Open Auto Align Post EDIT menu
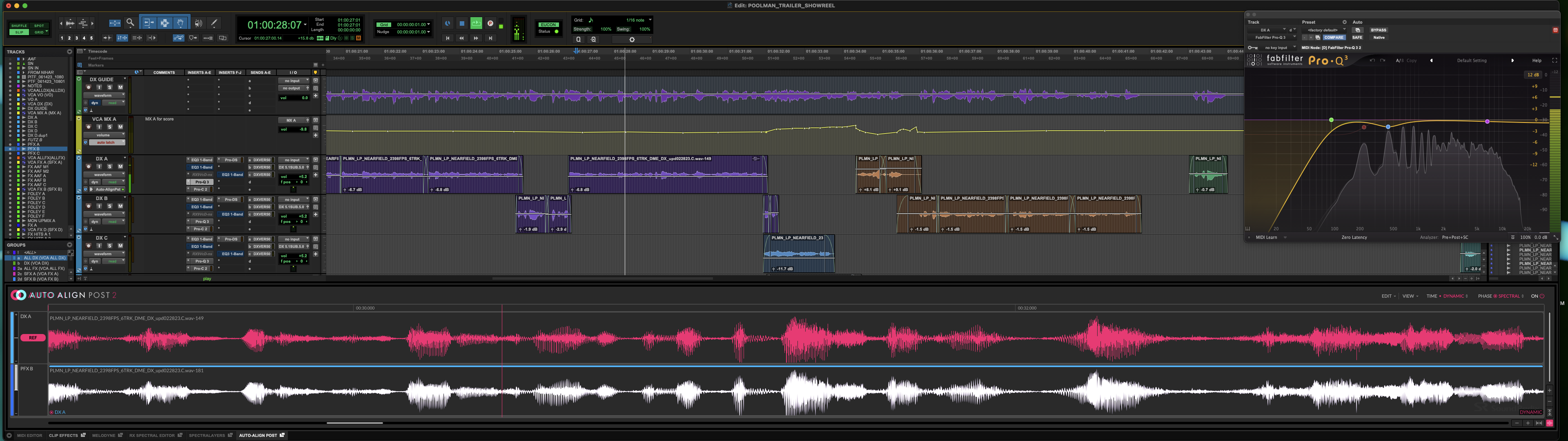This screenshot has height=441, width=1568. click(x=1389, y=296)
